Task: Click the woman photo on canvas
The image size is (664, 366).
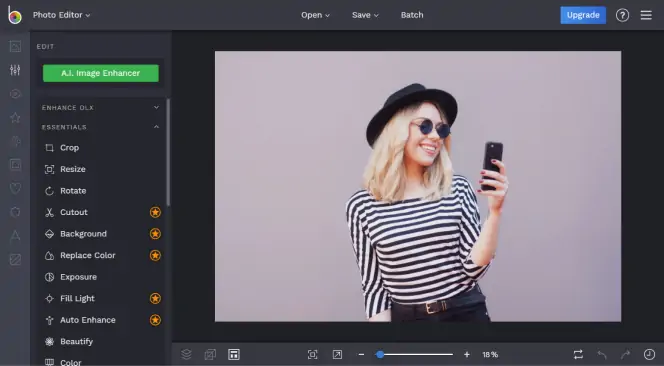Action: (418, 186)
